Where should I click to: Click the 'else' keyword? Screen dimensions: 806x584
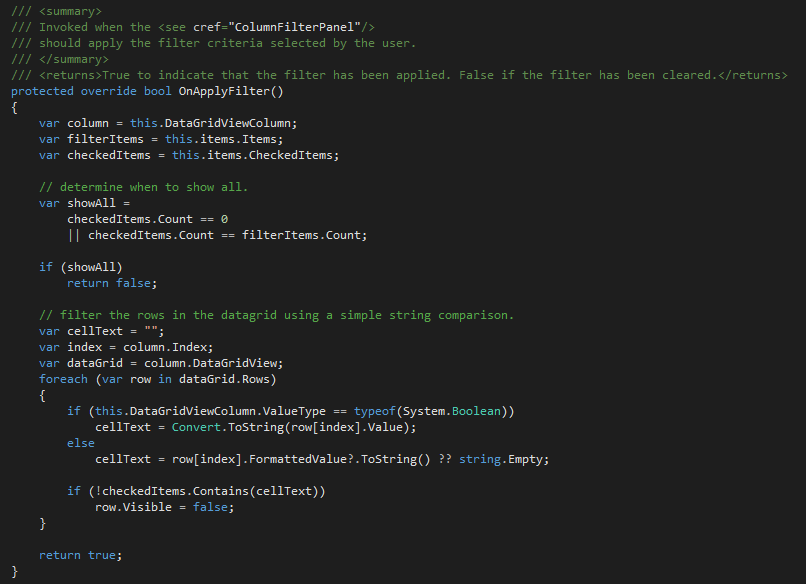pos(81,443)
